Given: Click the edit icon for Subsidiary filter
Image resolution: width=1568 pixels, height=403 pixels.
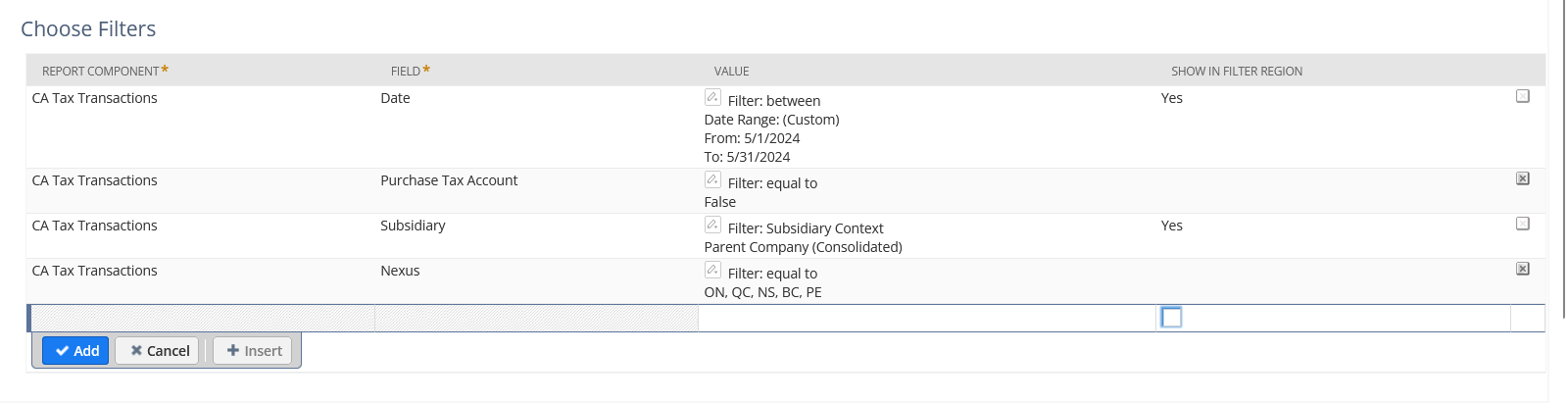Looking at the screenshot, I should click(x=712, y=225).
